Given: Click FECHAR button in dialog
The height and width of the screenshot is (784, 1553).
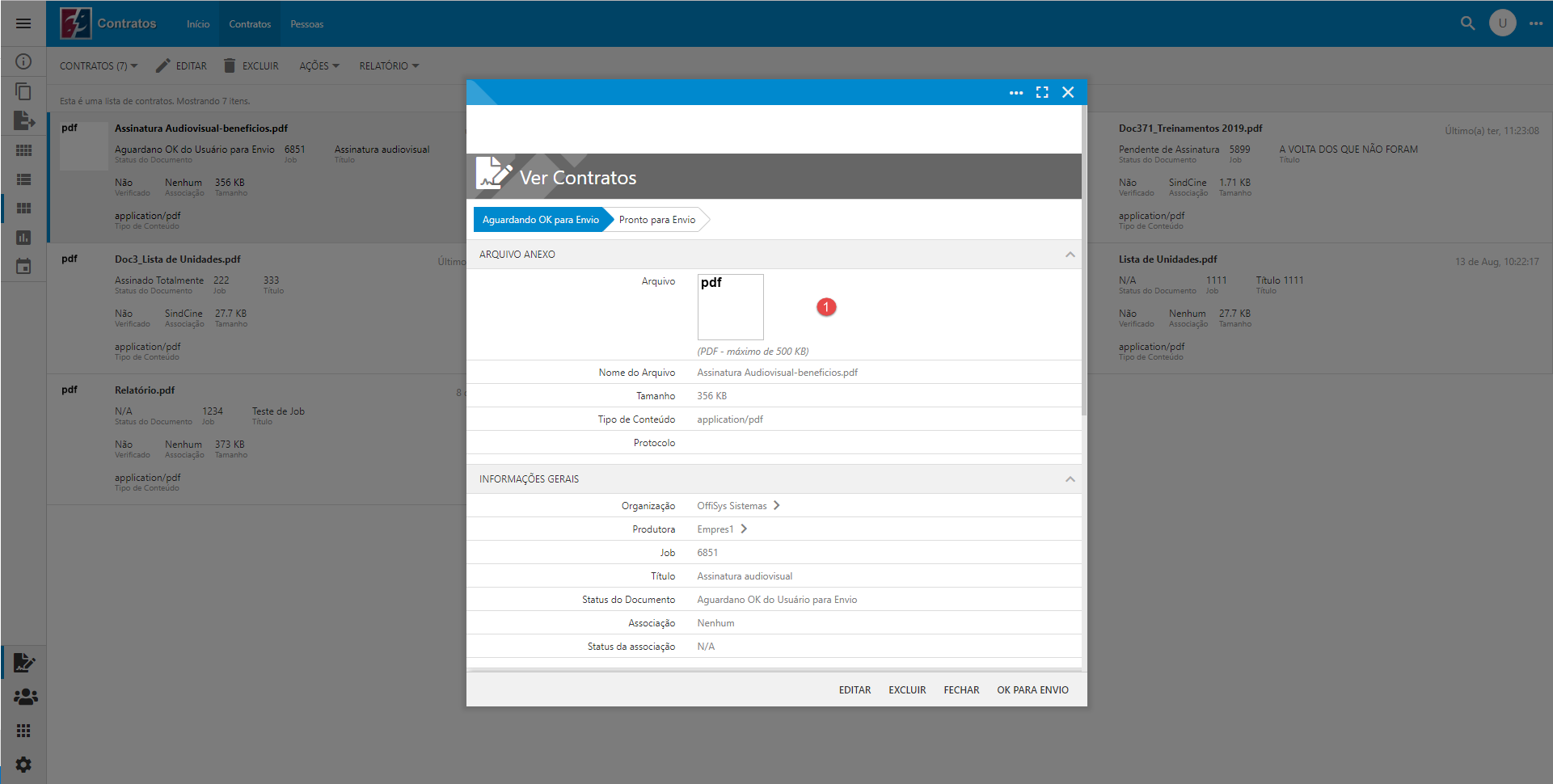Looking at the screenshot, I should (961, 689).
